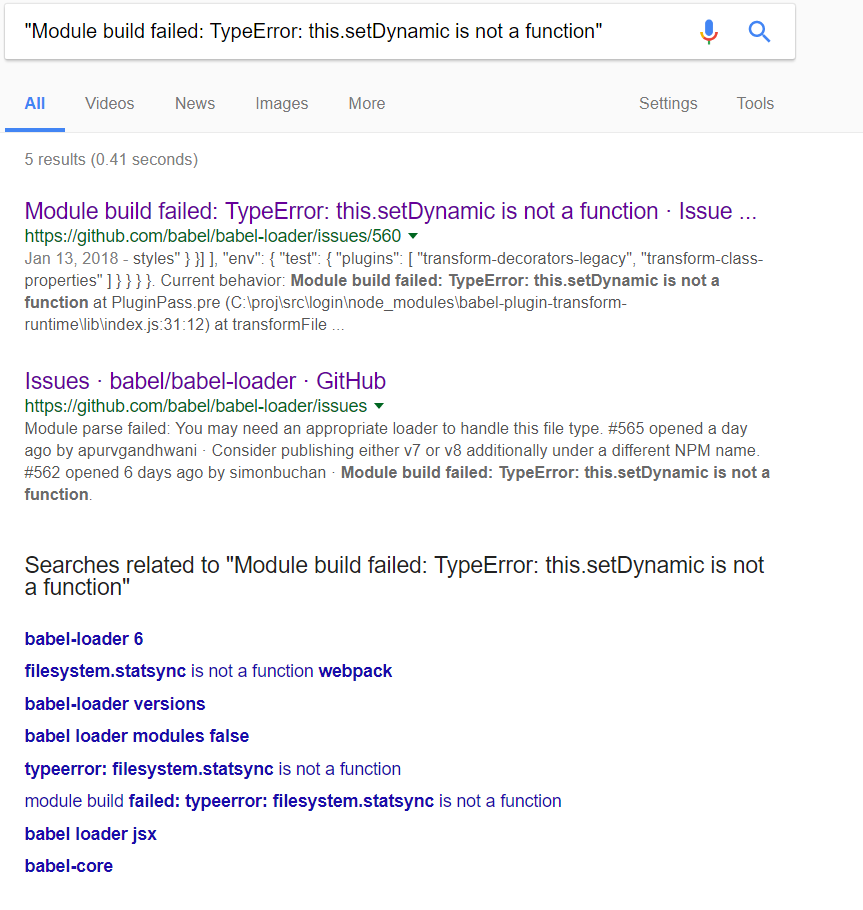Viewport: 863px width, 910px height.
Task: Open 'filesystem.statsync is not a function webpack'
Action: 208,671
